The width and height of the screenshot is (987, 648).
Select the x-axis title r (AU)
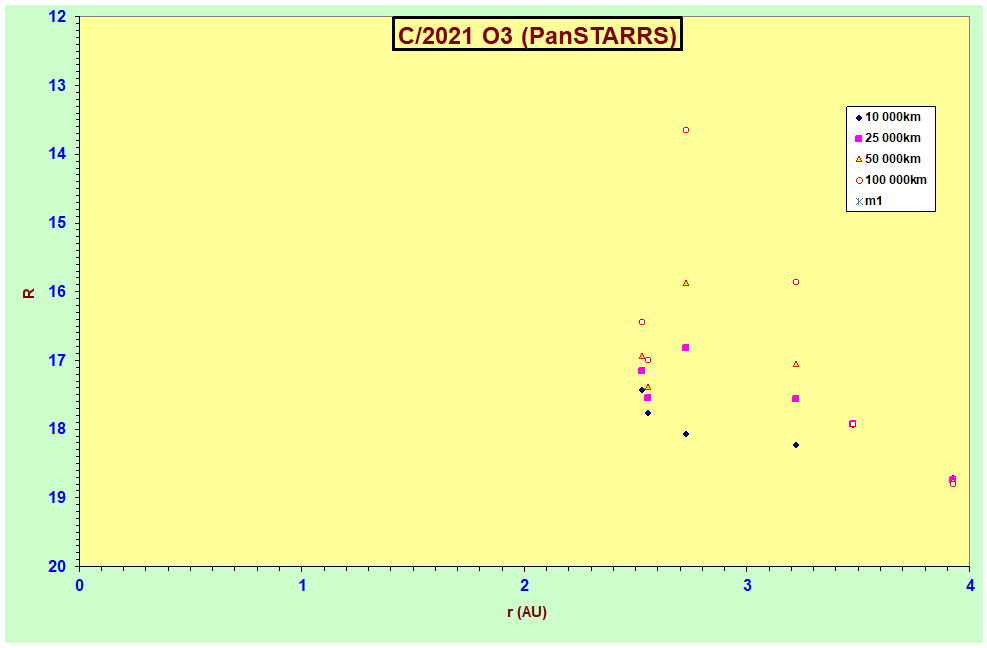(x=527, y=611)
